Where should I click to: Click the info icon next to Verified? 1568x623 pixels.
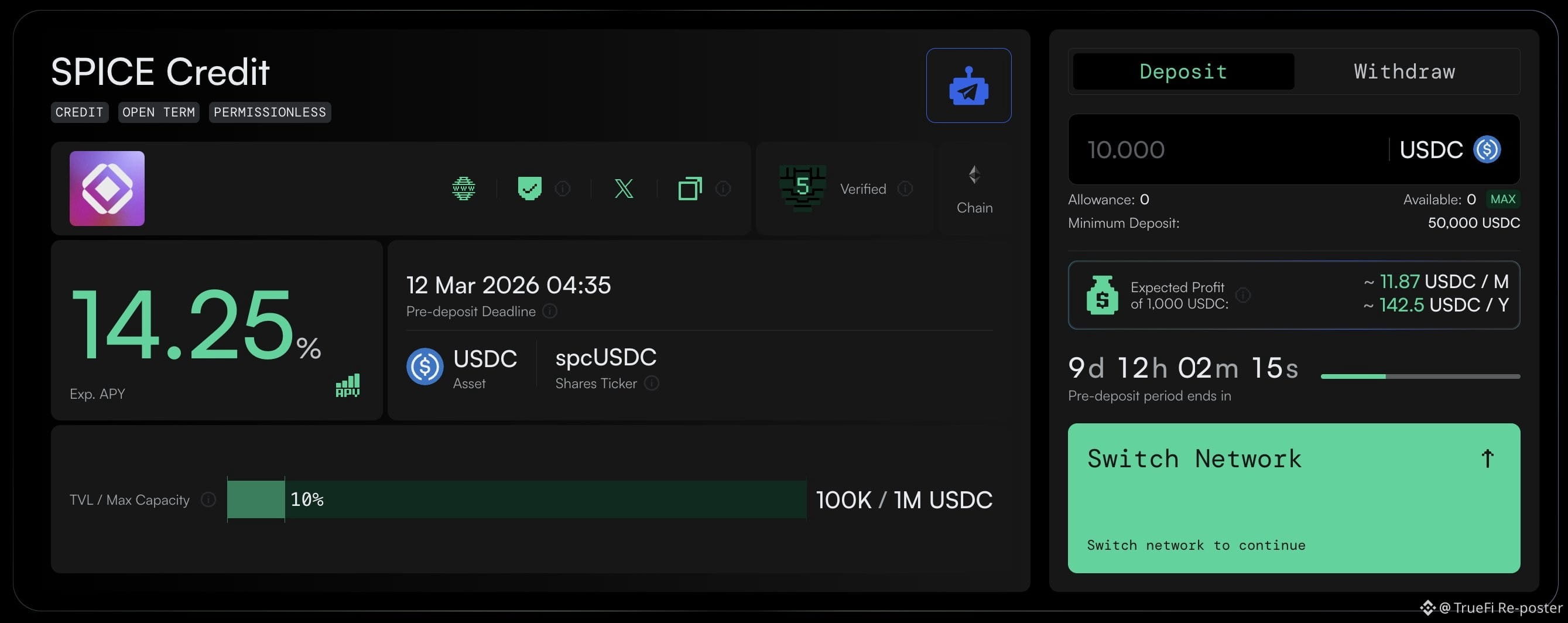(905, 189)
